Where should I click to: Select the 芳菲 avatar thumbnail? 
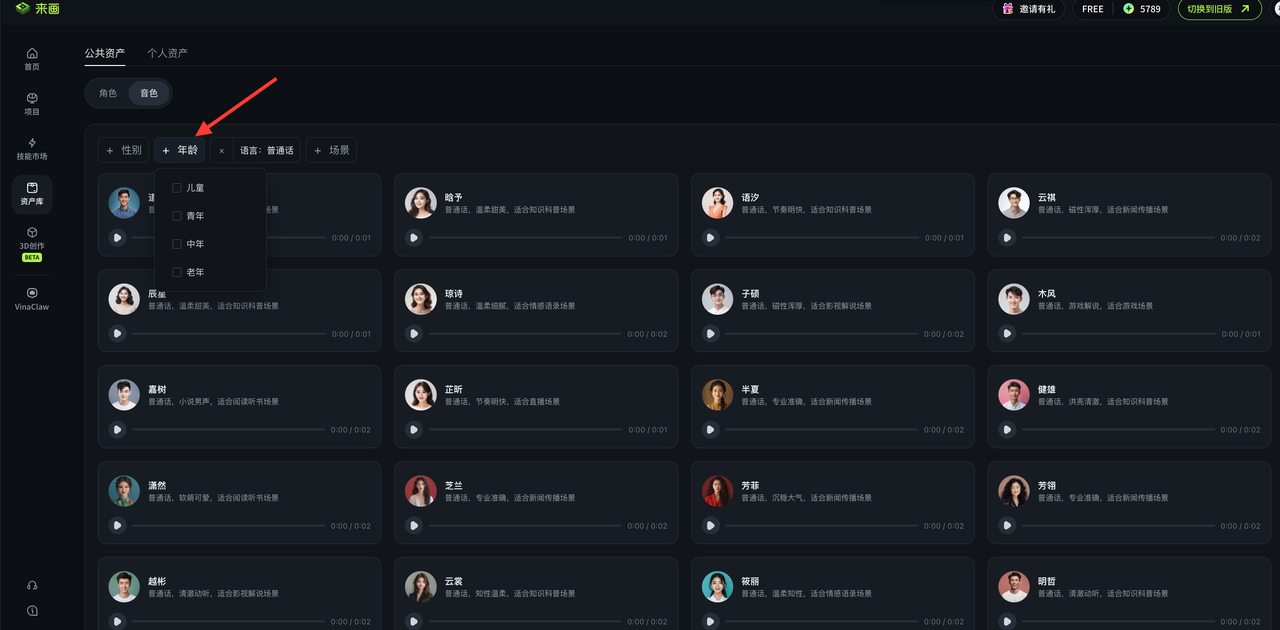[x=717, y=491]
